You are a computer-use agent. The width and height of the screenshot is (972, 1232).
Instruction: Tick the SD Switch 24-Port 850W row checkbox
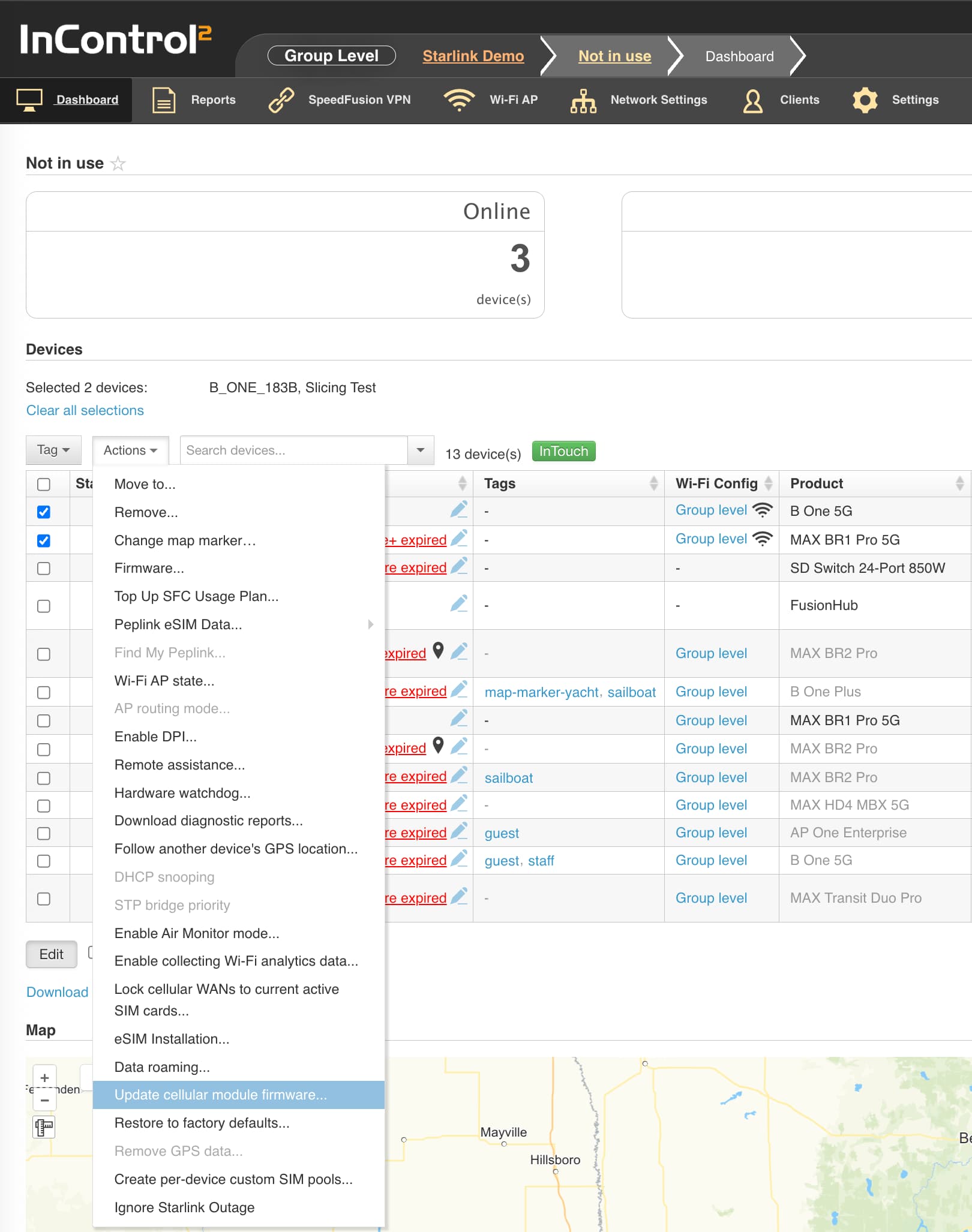coord(44,568)
